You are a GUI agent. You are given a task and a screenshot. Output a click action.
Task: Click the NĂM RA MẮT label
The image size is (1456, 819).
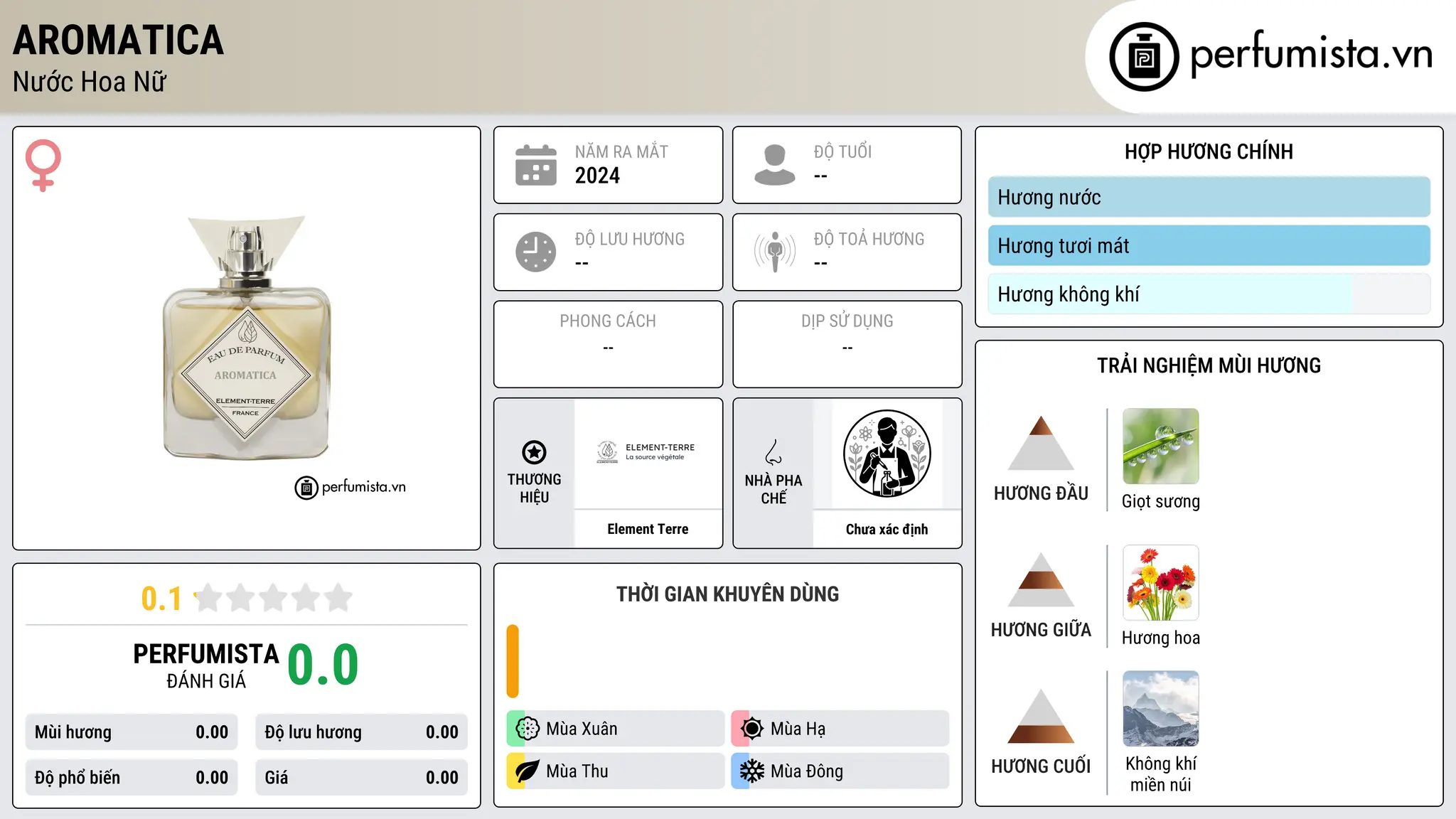click(621, 151)
